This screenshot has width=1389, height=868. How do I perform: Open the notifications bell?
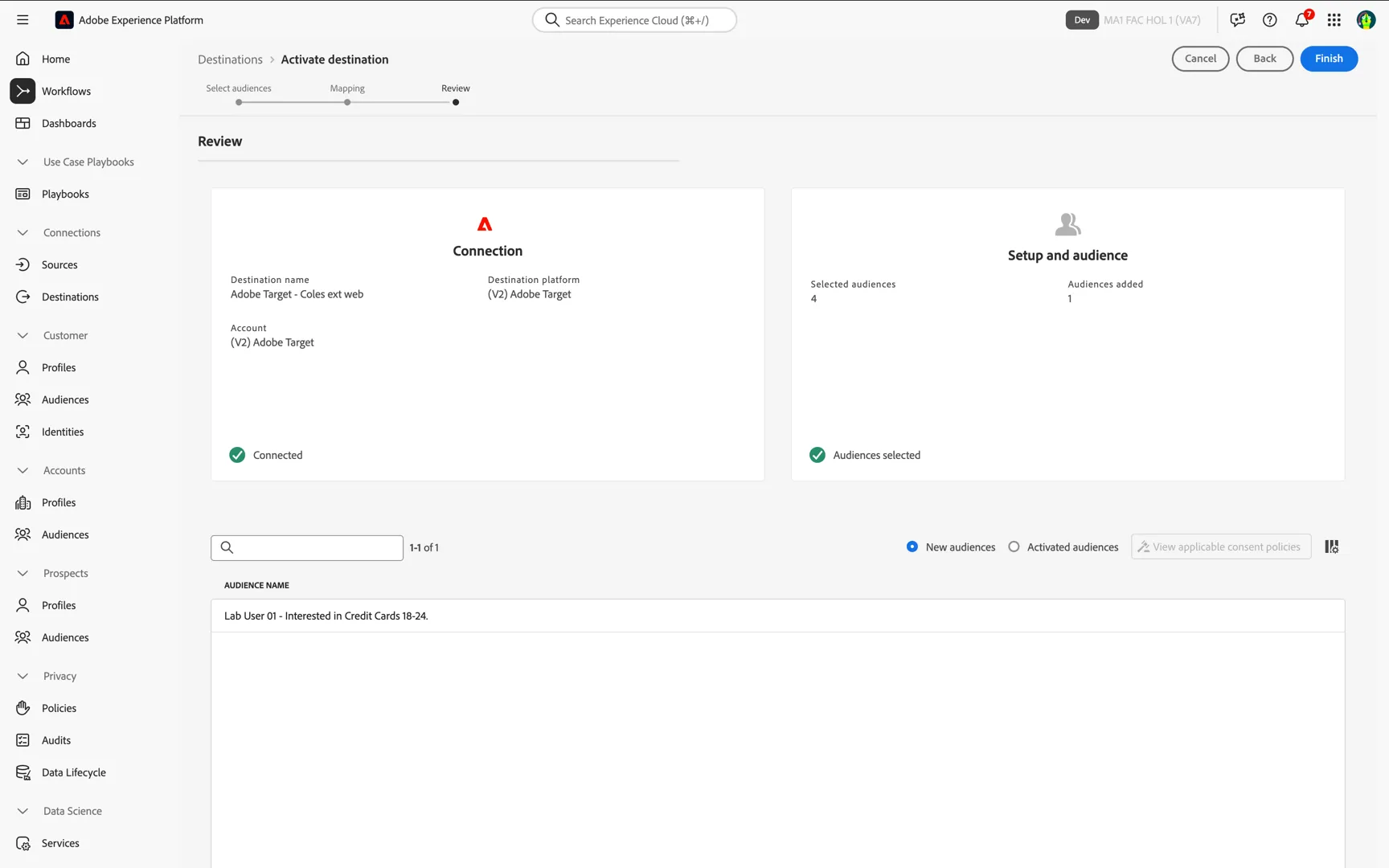coord(1302,20)
